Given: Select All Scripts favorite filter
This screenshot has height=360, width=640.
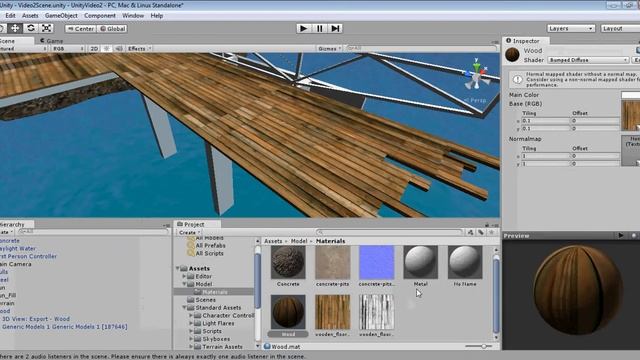Looking at the screenshot, I should [209, 253].
